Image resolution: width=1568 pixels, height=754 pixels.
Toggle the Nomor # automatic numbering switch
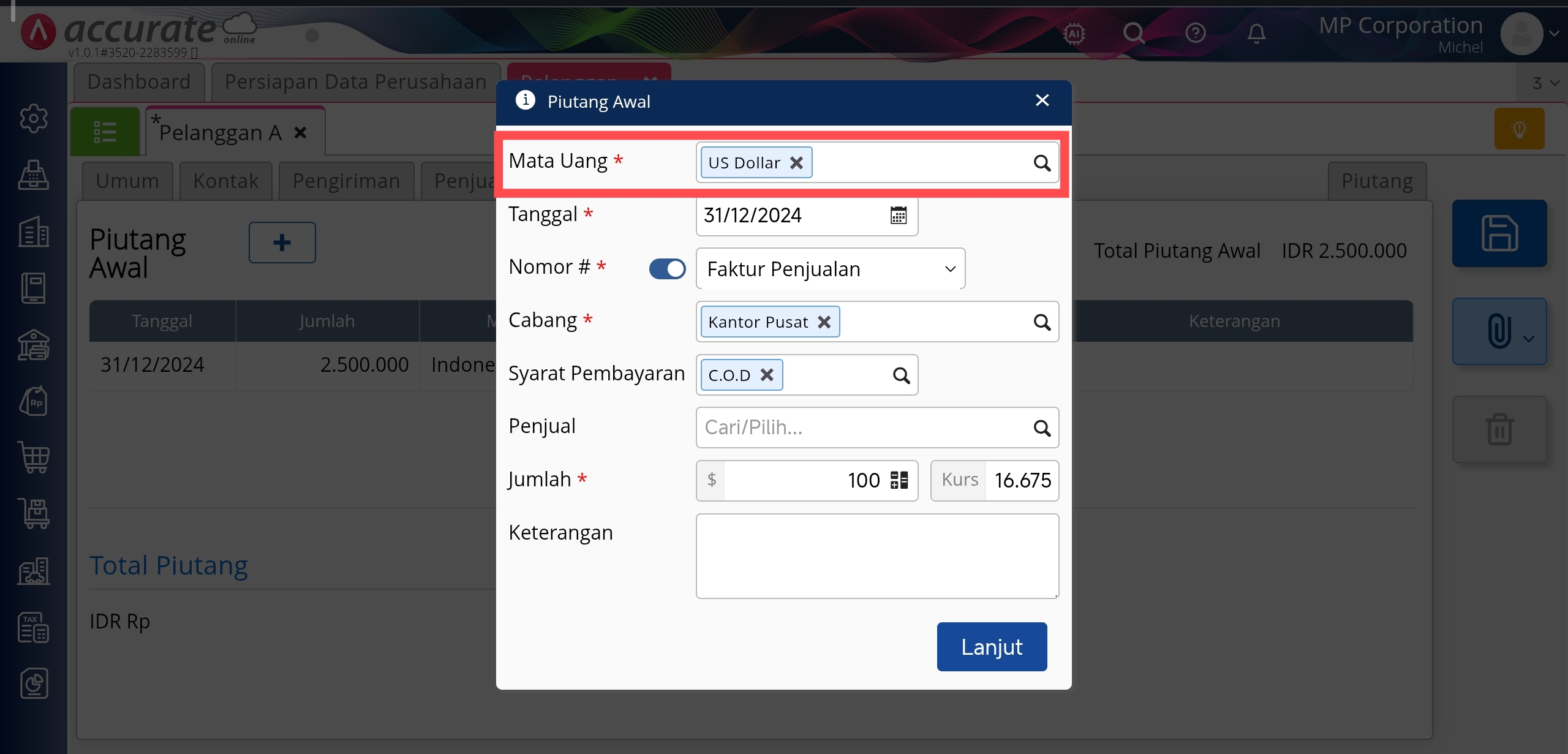pyautogui.click(x=667, y=269)
